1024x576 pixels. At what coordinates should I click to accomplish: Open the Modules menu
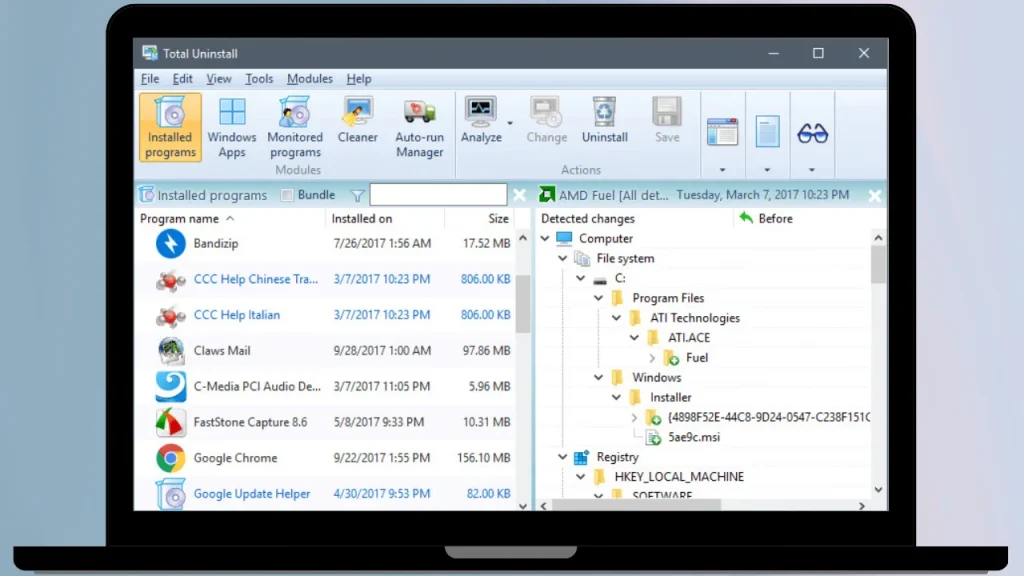310,79
